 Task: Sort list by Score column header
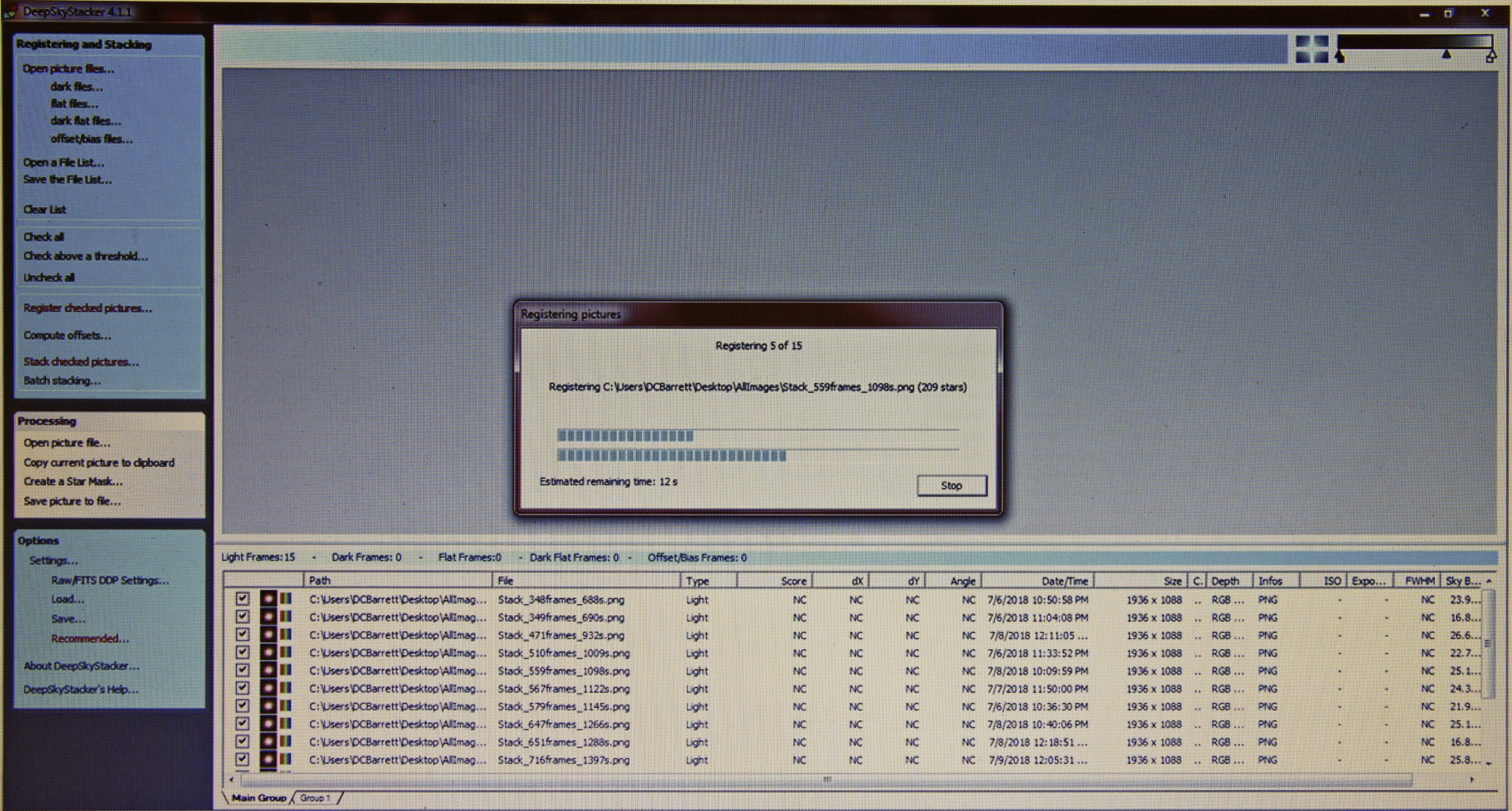point(775,580)
